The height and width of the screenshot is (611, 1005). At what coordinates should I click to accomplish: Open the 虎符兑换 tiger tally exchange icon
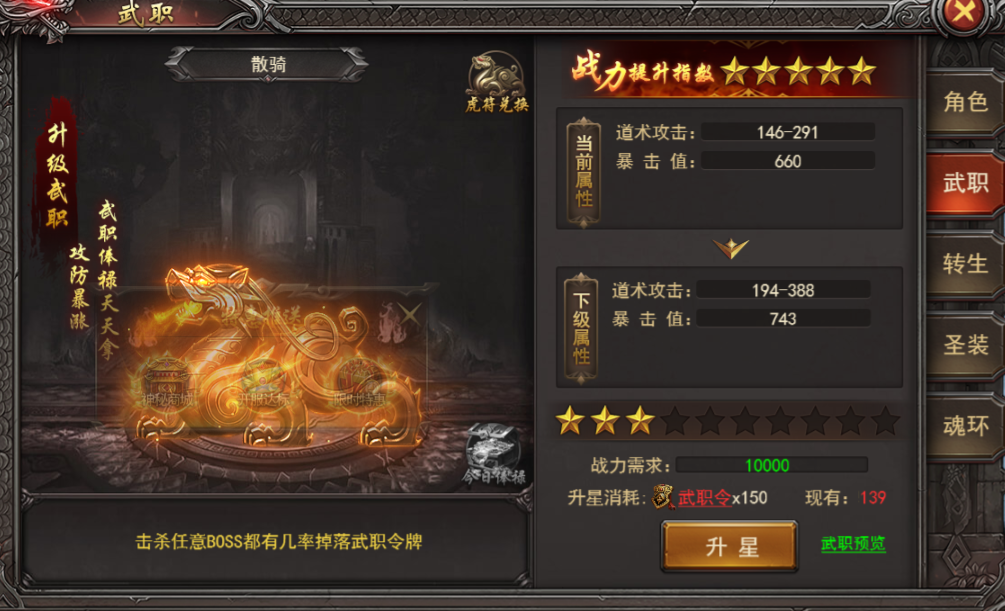click(x=496, y=82)
